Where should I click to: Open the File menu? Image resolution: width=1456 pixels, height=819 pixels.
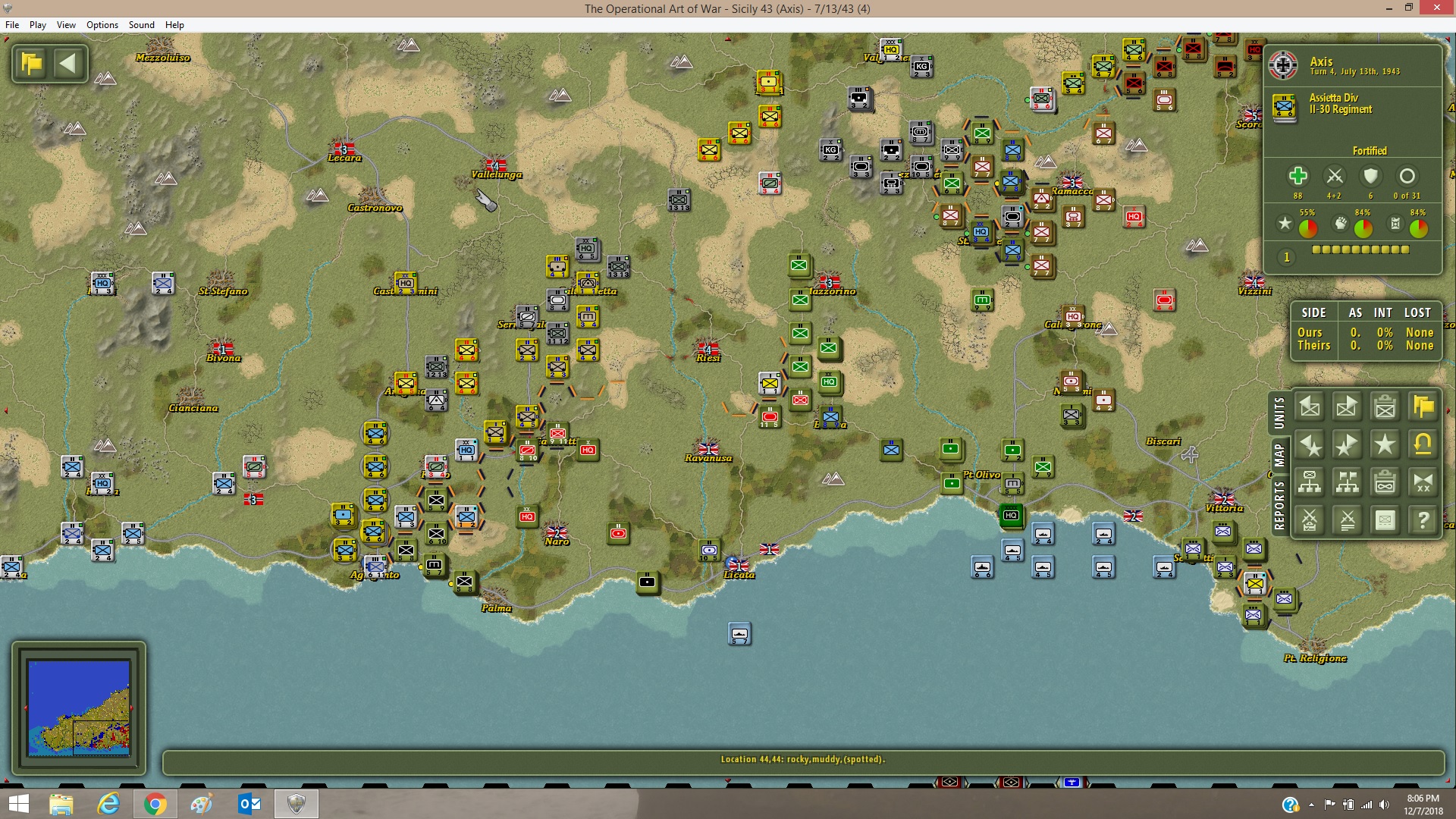pos(12,25)
